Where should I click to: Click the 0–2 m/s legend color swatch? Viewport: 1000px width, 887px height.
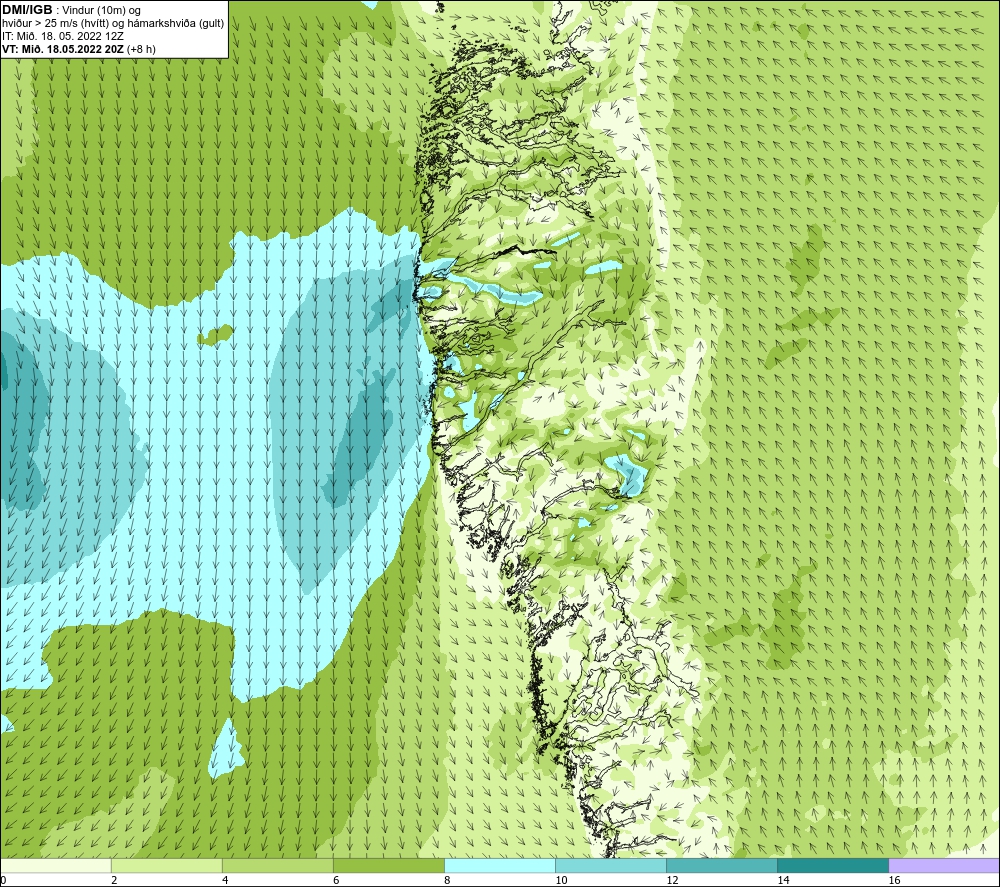pyautogui.click(x=55, y=865)
